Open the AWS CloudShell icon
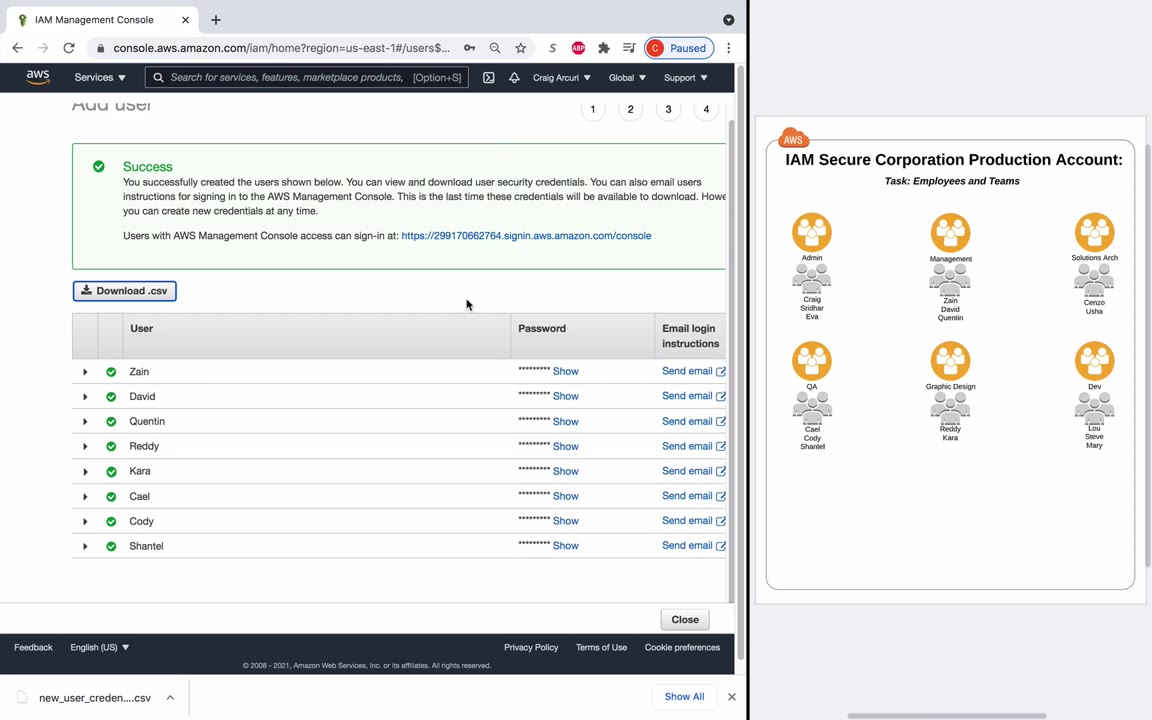1152x720 pixels. tap(489, 78)
